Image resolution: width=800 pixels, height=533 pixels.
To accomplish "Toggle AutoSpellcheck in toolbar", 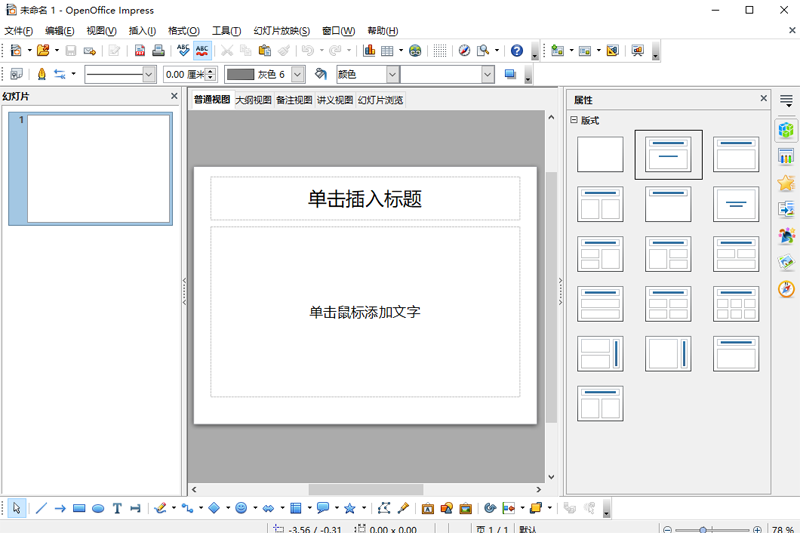I will point(202,50).
